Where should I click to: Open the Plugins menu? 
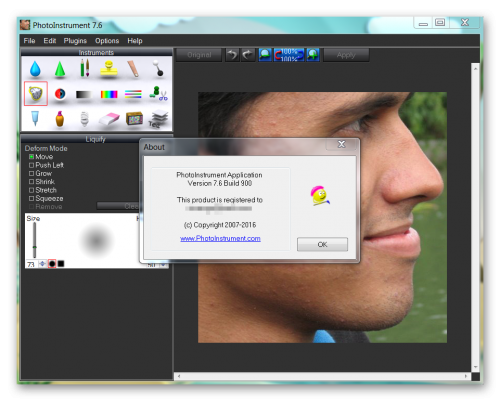coord(75,41)
